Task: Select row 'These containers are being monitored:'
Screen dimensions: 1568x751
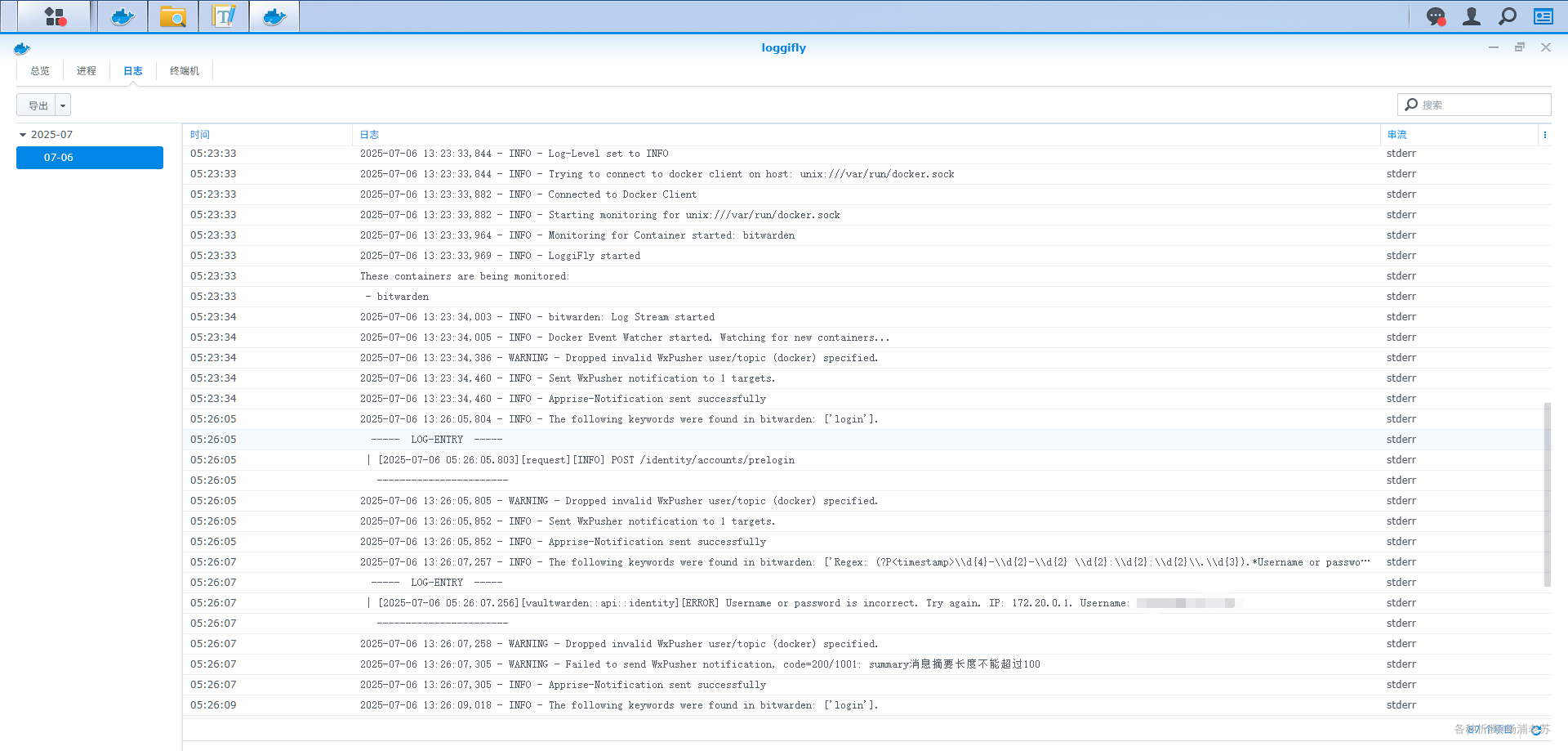Action: tap(866, 276)
